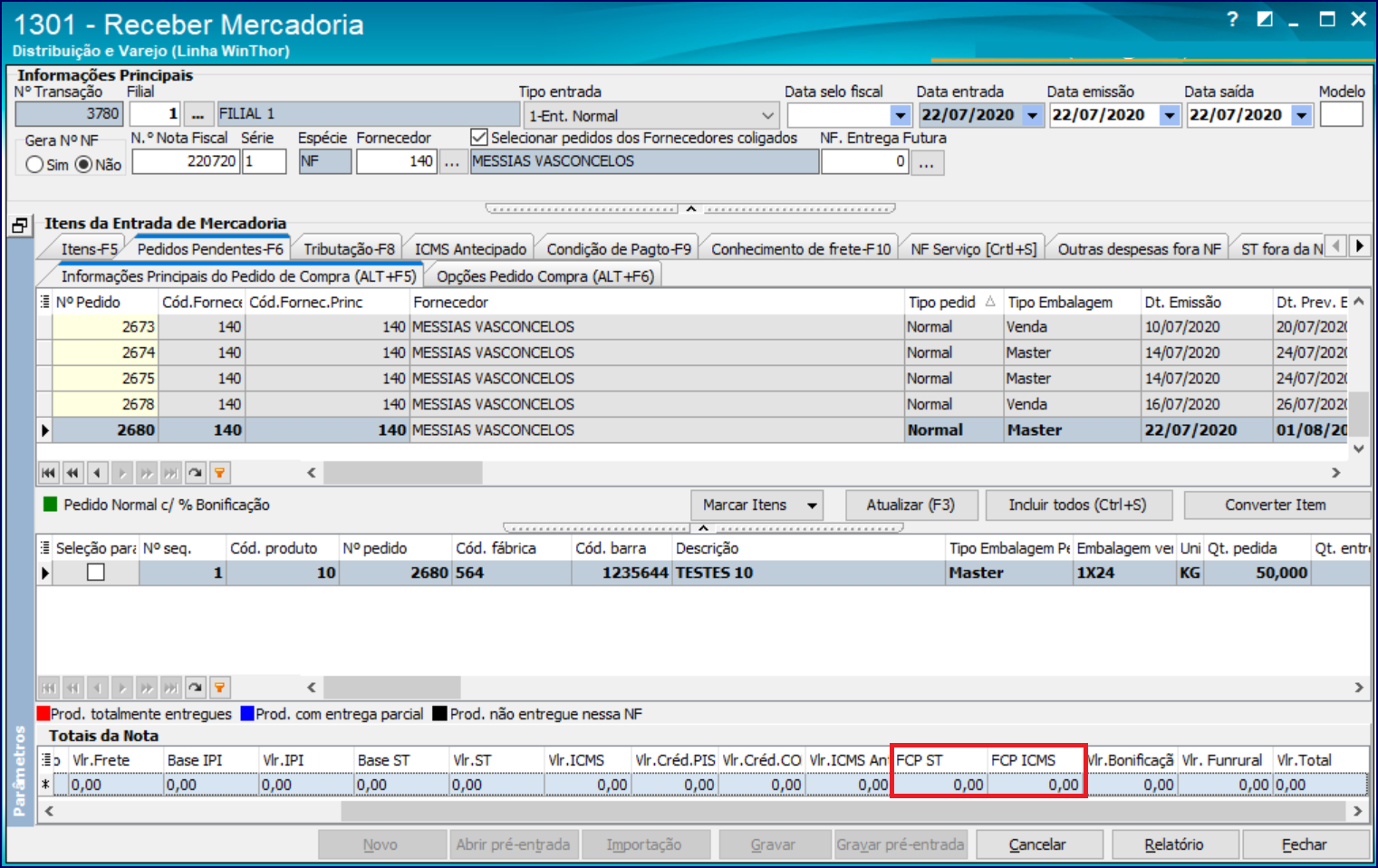Screen dimensions: 1378x868
Task: Click next page icon in items grid navigator
Action: (146, 688)
